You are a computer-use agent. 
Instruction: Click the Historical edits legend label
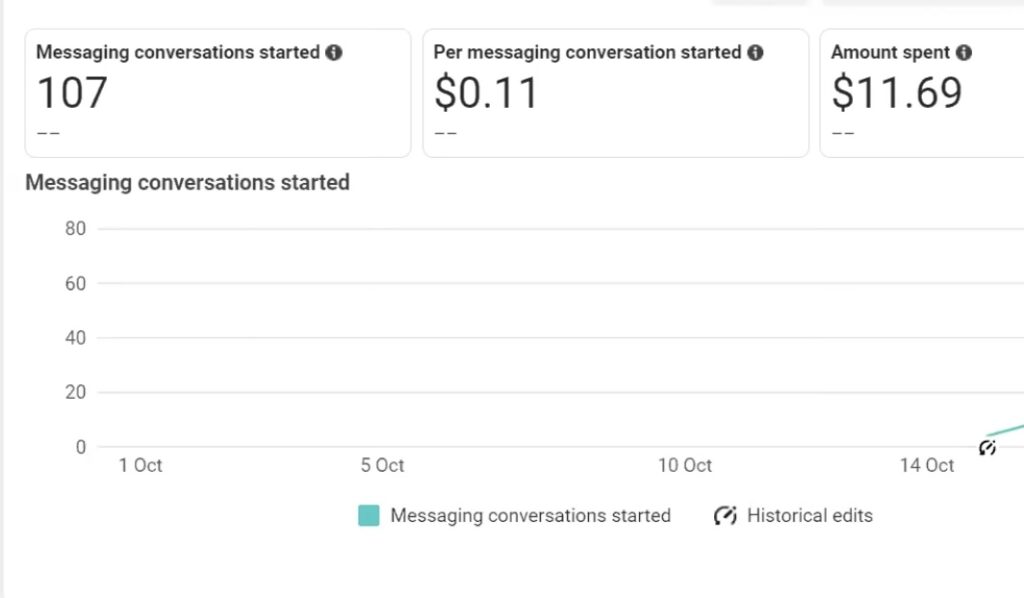[x=810, y=515]
